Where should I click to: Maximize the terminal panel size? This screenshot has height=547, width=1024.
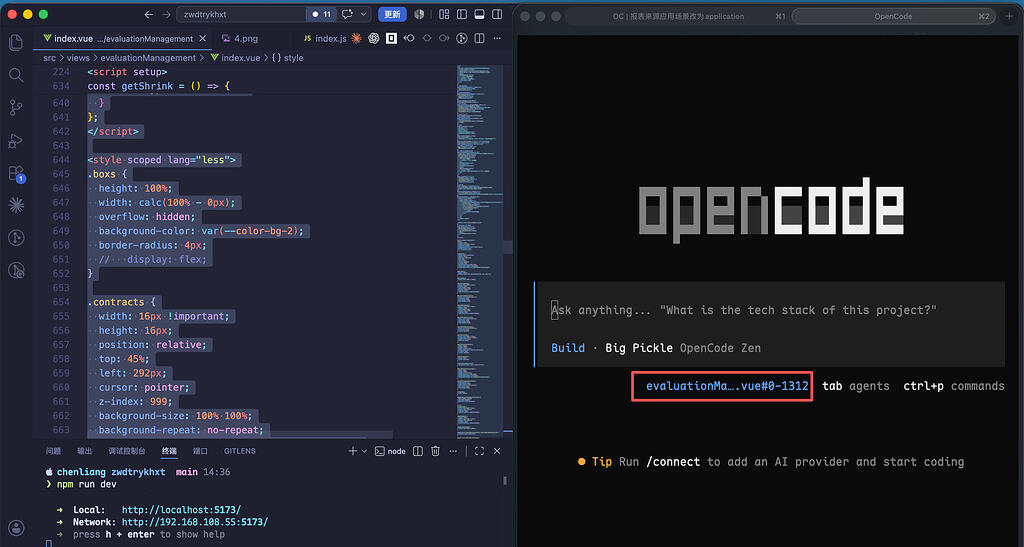click(x=479, y=451)
